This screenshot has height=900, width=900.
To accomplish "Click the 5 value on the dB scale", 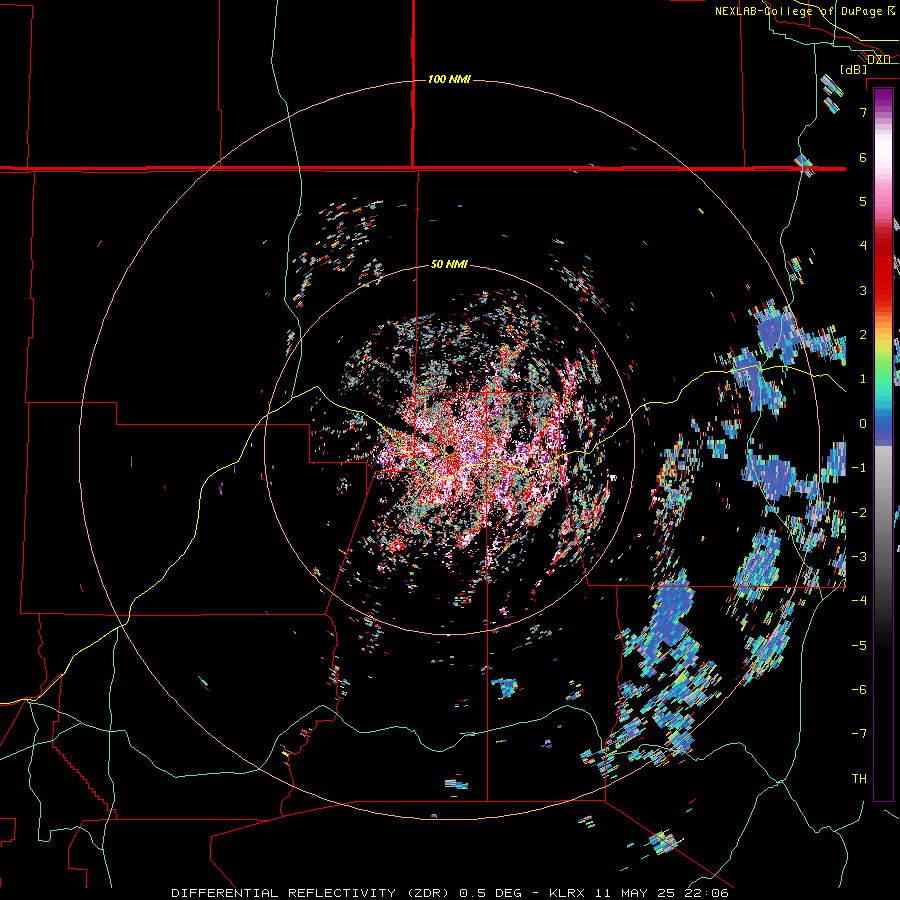I will pos(863,201).
